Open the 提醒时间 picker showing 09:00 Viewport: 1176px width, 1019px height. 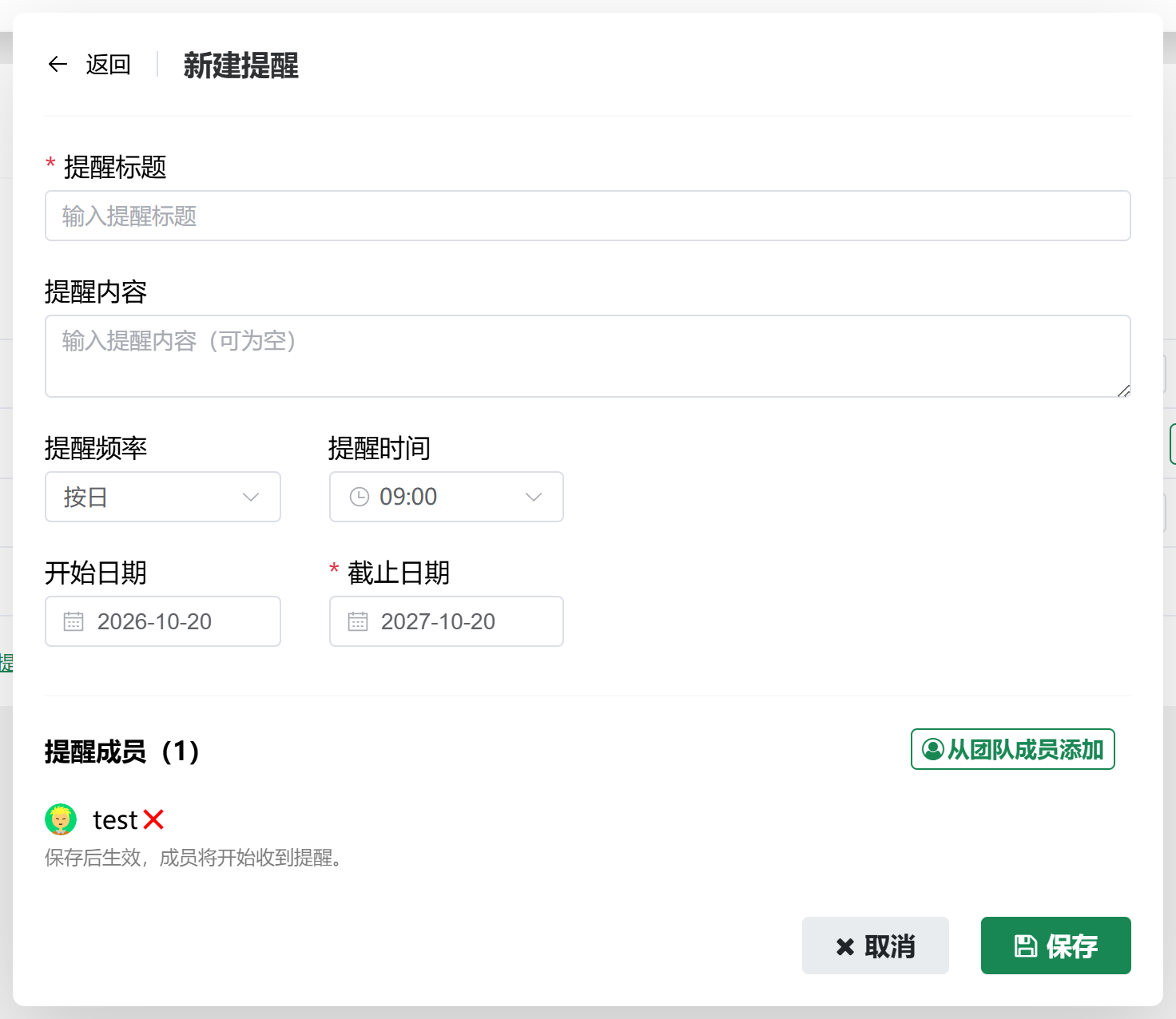point(446,497)
